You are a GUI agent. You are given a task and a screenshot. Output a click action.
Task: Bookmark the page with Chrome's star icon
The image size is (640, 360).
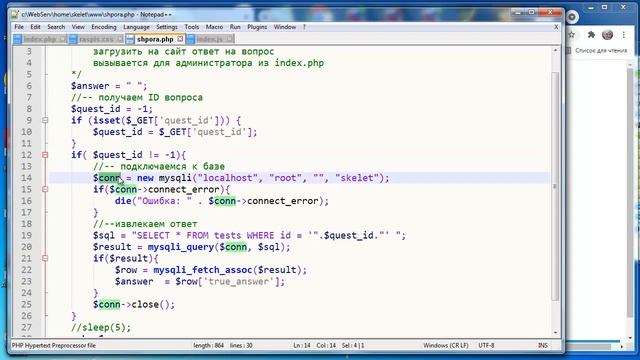pyautogui.click(x=571, y=35)
